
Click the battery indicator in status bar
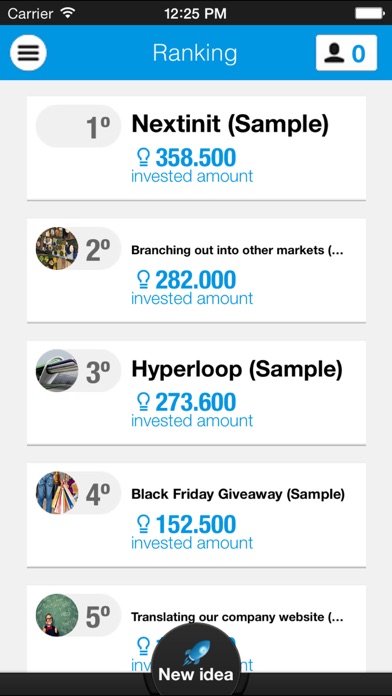coord(370,13)
